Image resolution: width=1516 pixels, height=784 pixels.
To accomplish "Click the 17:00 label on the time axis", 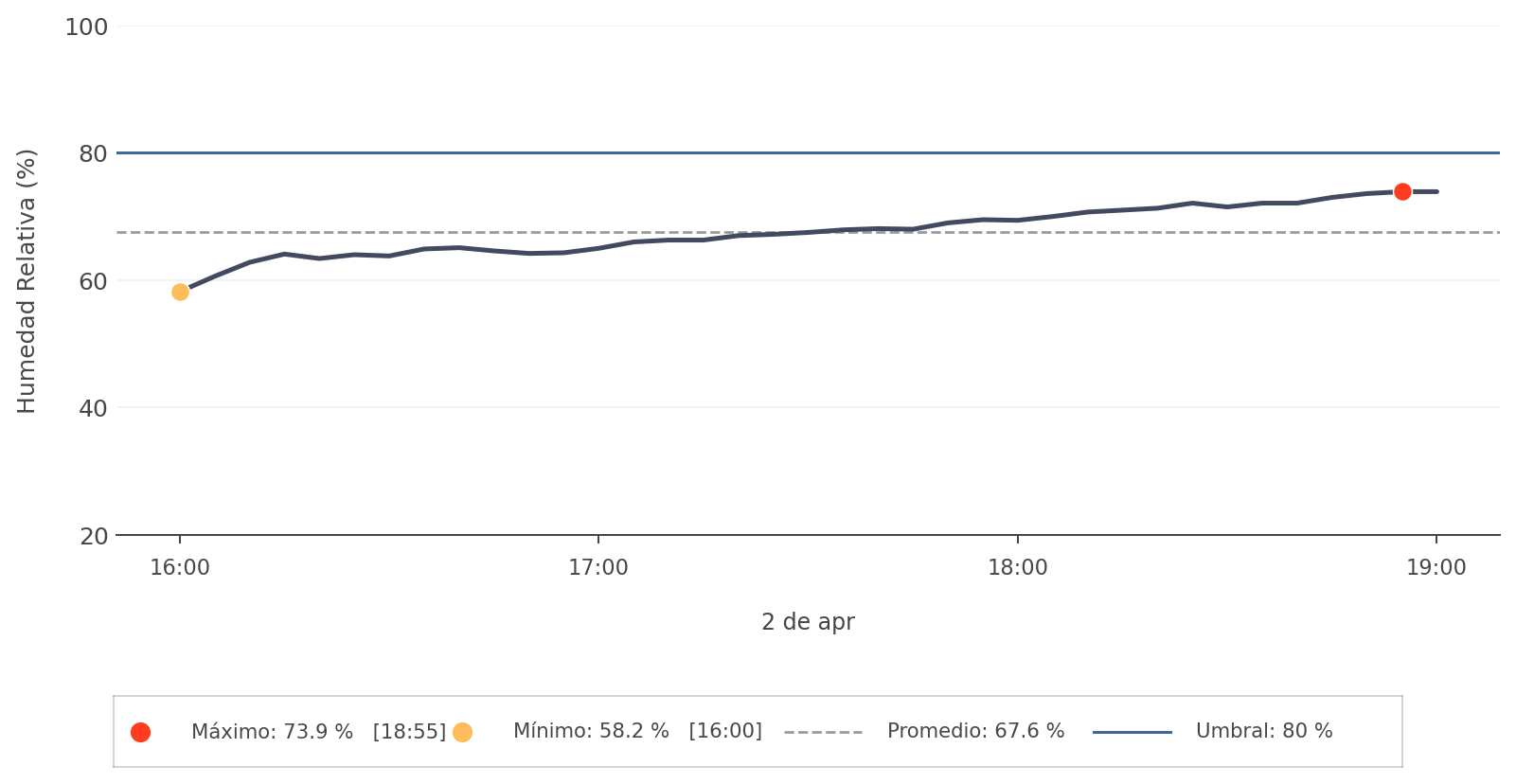I will (x=598, y=568).
